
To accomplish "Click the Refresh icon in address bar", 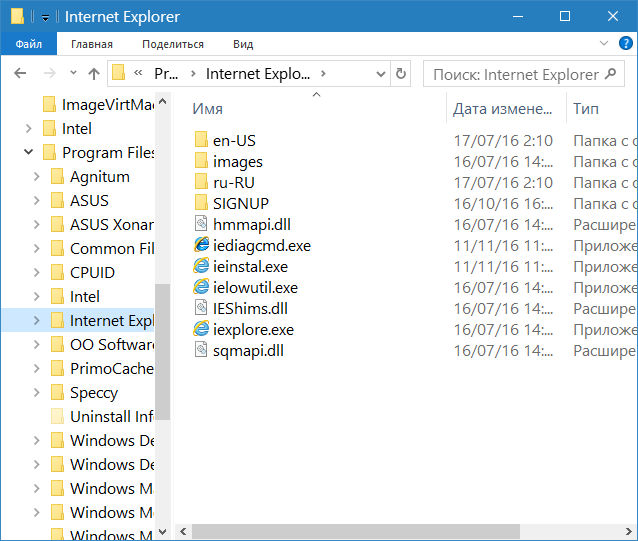I will point(401,74).
